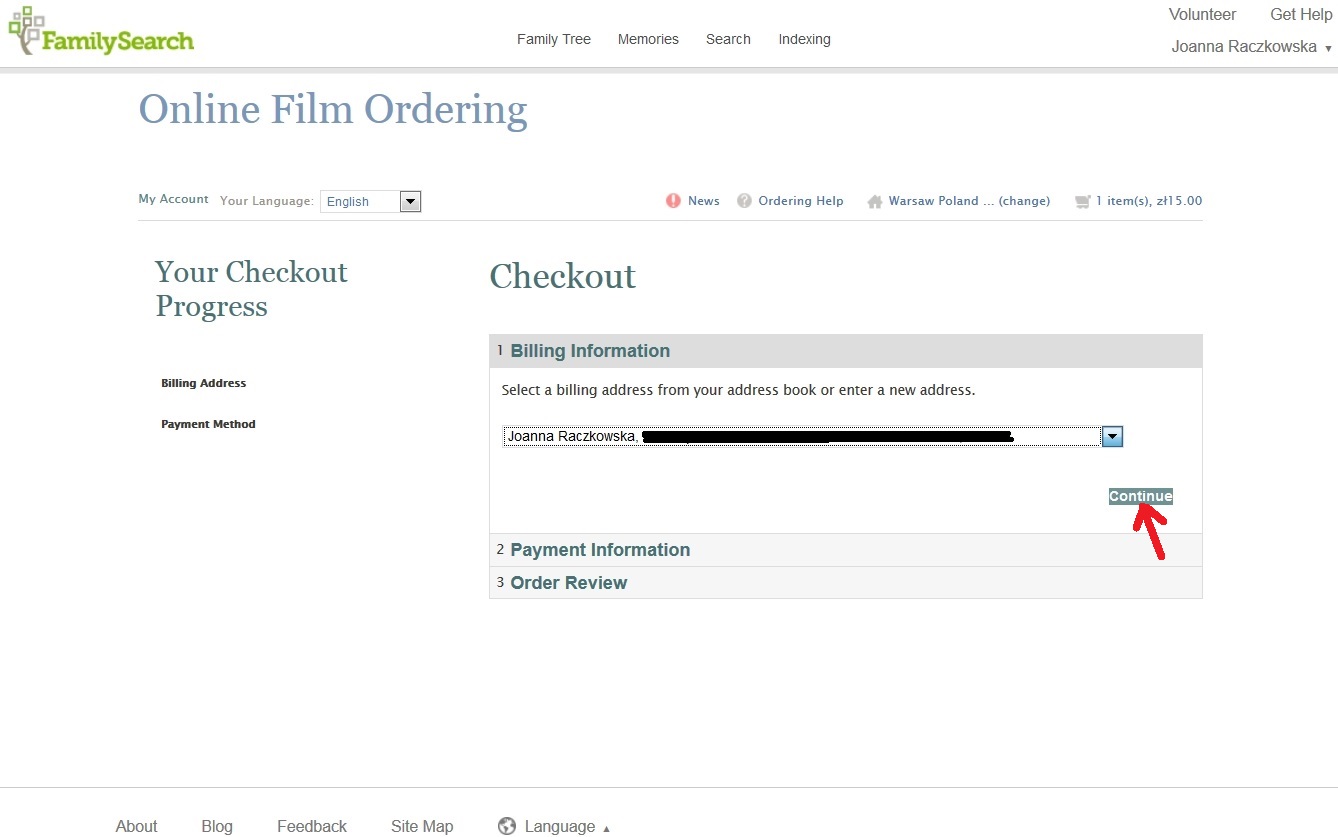This screenshot has height=837, width=1338.
Task: Open the Family Tree menu
Action: pos(553,39)
